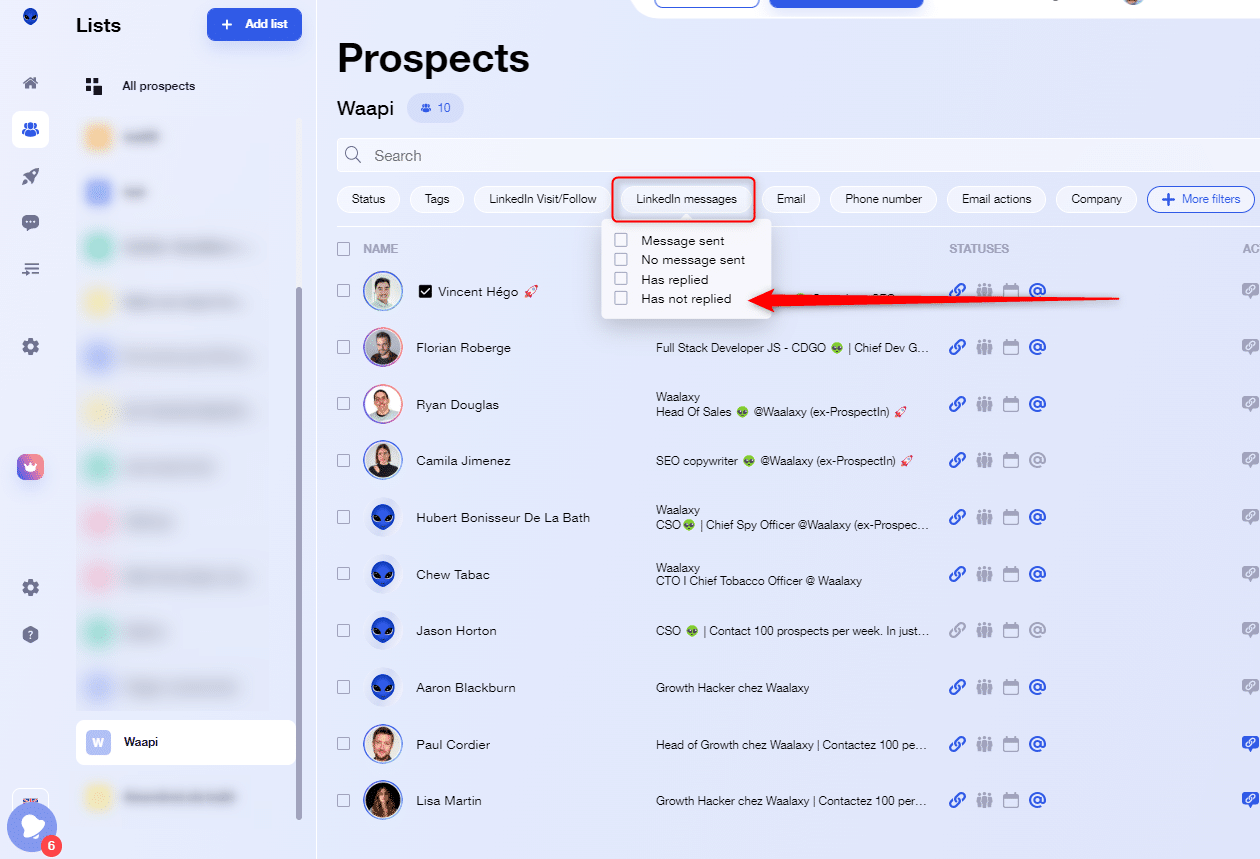
Task: Open Aaron Blackburn's prospect name
Action: click(468, 687)
